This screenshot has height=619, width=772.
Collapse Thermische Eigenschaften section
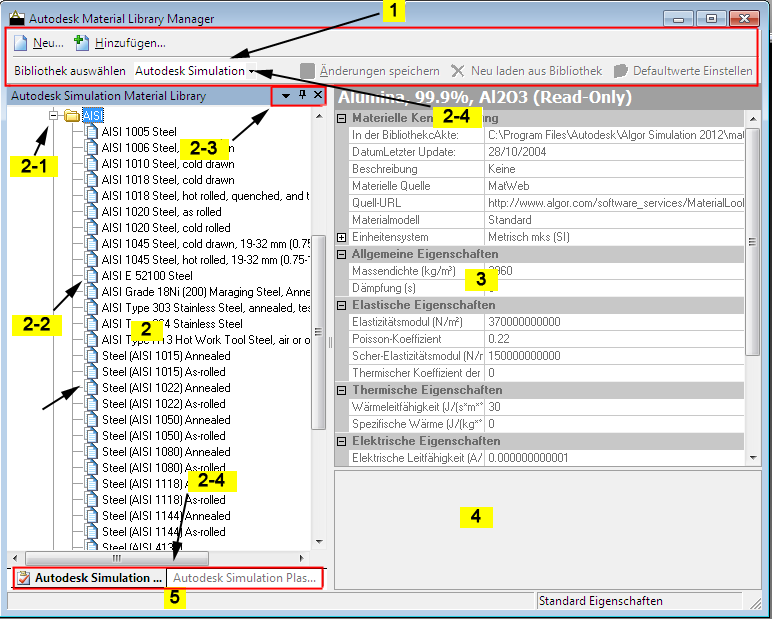(x=341, y=391)
